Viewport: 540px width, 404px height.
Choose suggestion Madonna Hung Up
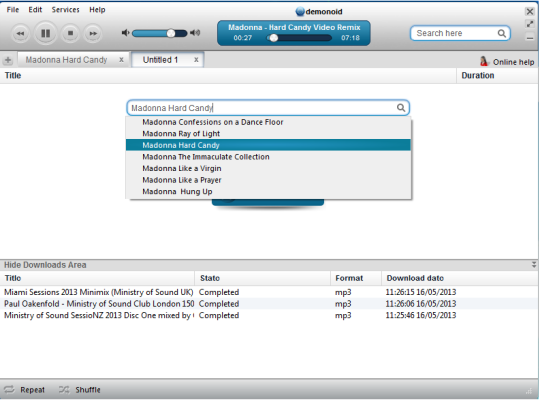click(x=268, y=191)
